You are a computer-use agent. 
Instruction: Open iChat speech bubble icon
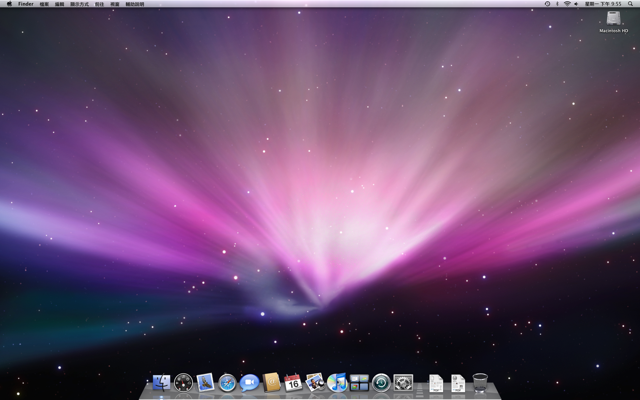(249, 383)
